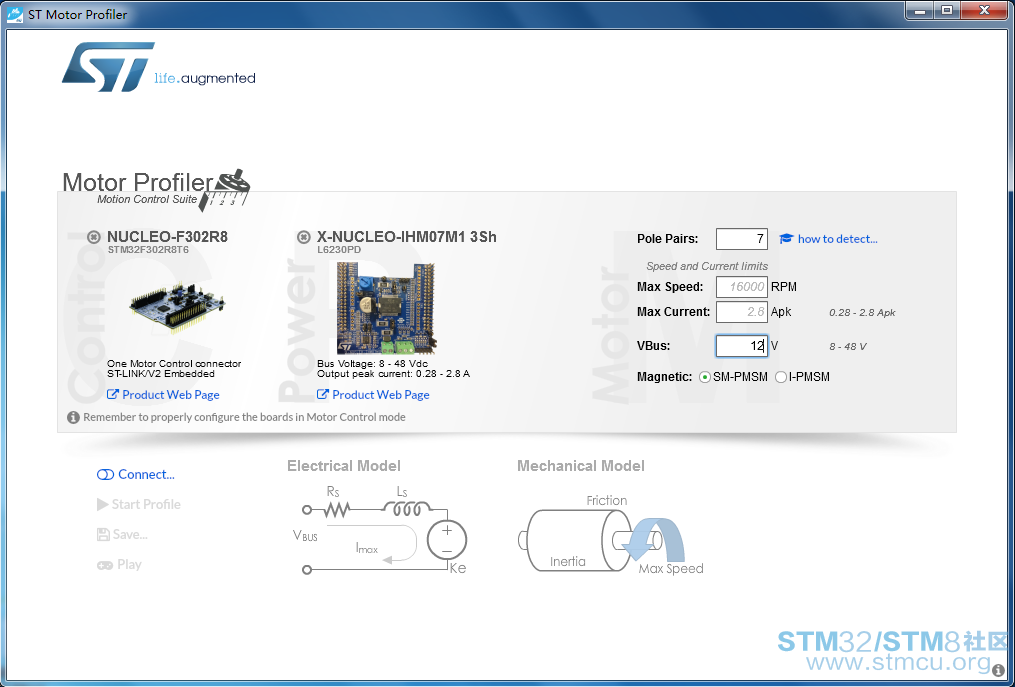This screenshot has height=687, width=1015.
Task: Focus the Pole Pairs input field
Action: point(742,239)
